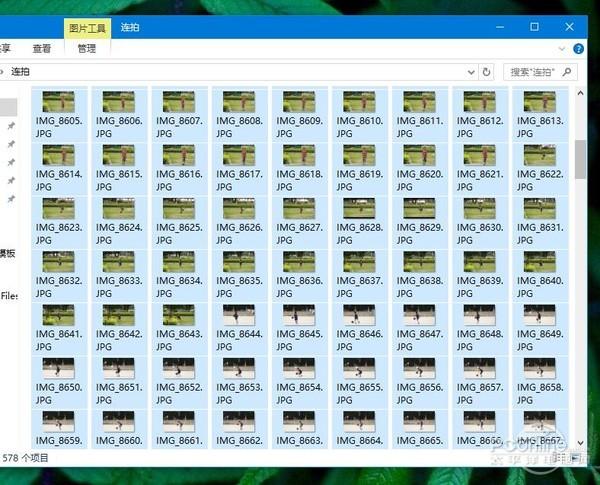Click the file name IMG_8661
The height and width of the screenshot is (485, 600).
(179, 441)
